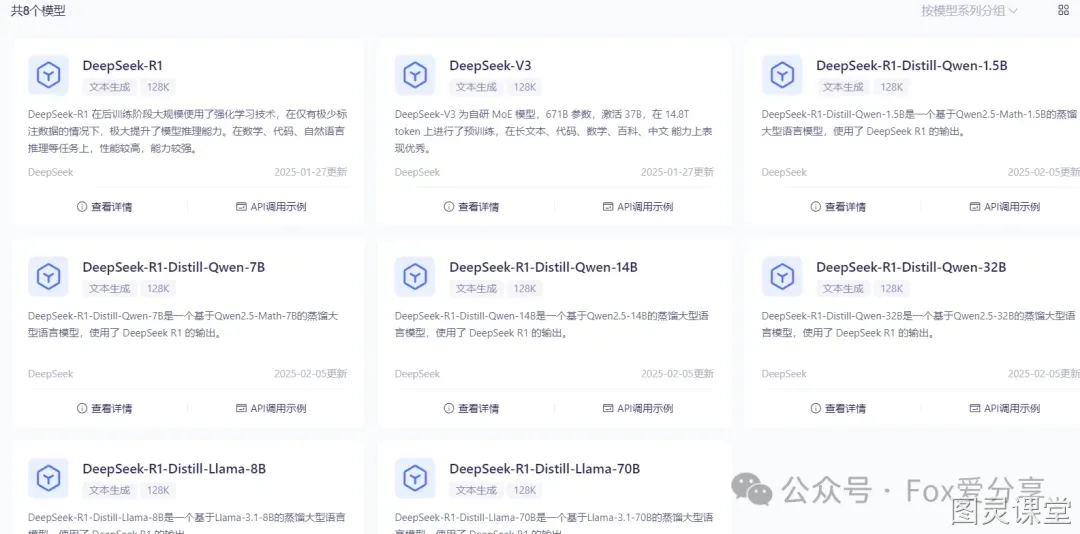The image size is (1080, 534).
Task: Click 文本生成 tag on DeepSeek-R1-Distill-Llama-8B card
Action: pyautogui.click(x=110, y=490)
